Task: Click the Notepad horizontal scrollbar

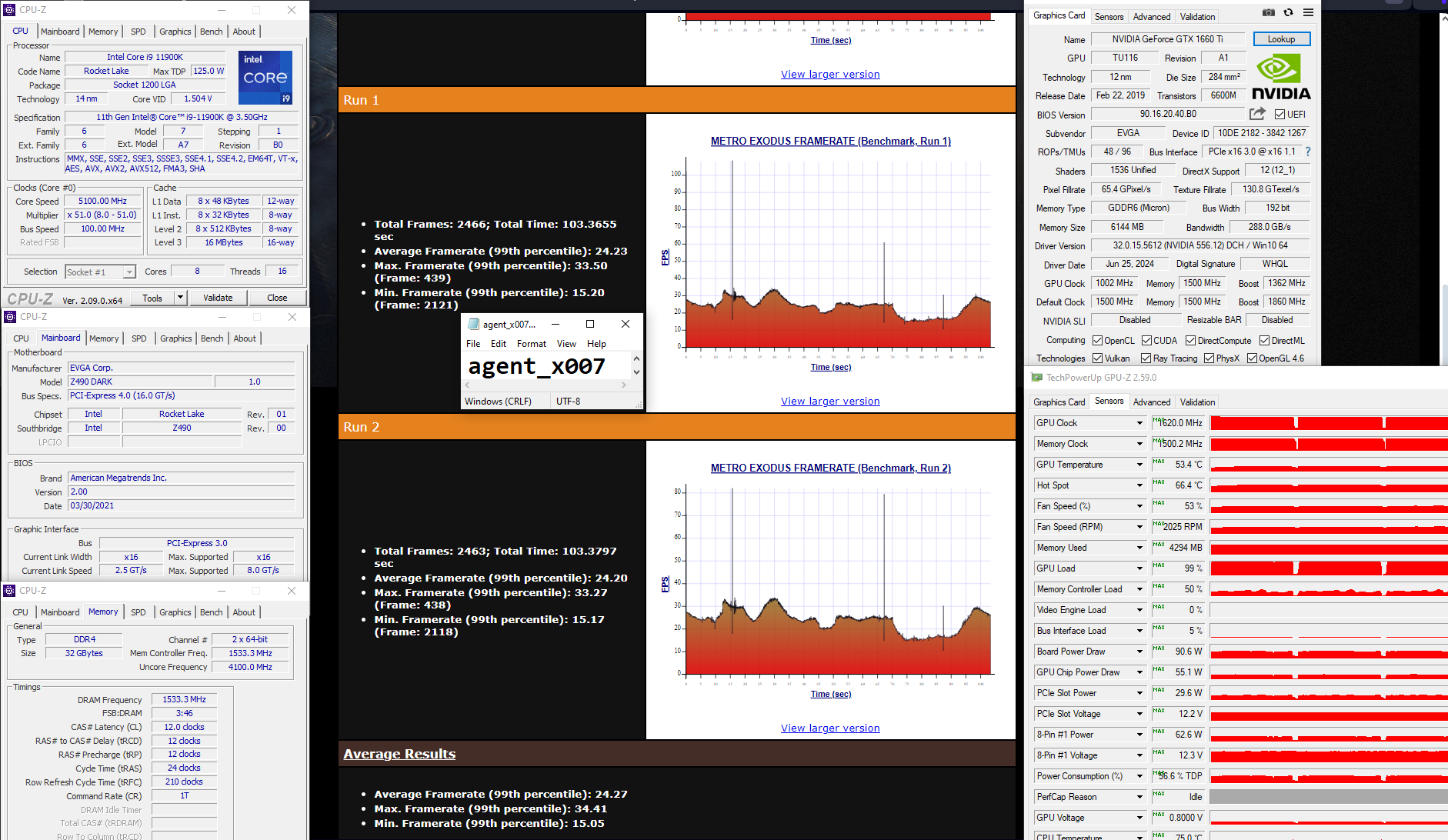Action: 546,385
